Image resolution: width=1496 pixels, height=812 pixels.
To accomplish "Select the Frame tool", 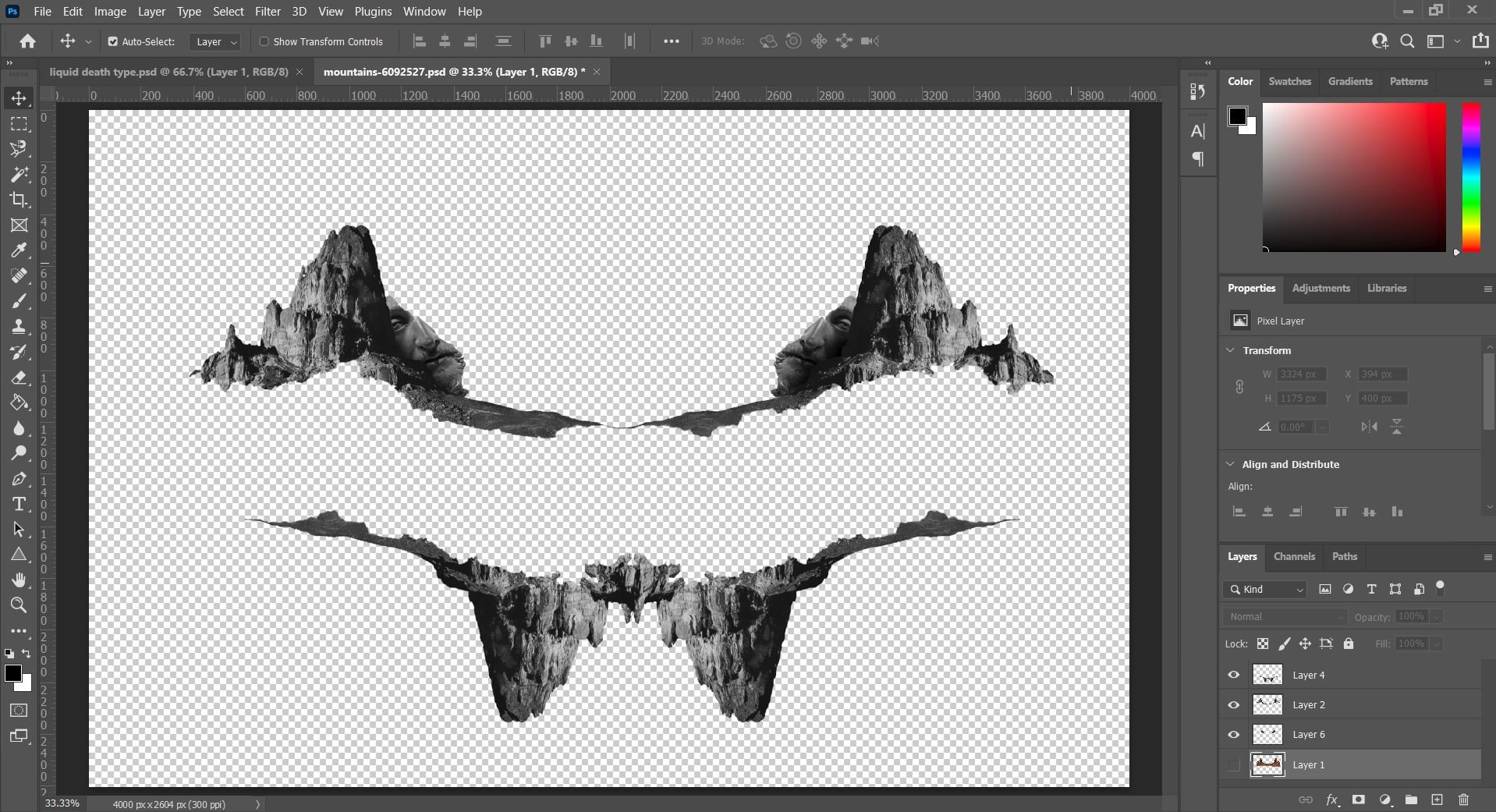I will tap(19, 225).
